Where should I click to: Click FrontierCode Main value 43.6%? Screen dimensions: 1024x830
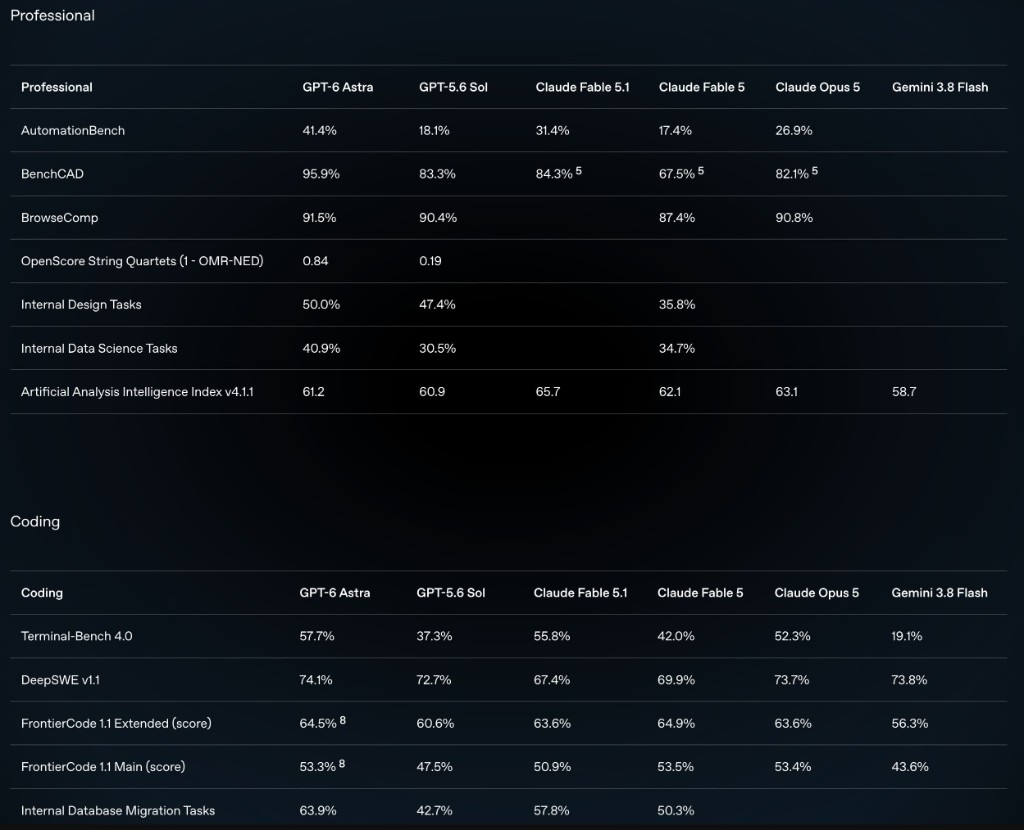(x=910, y=767)
